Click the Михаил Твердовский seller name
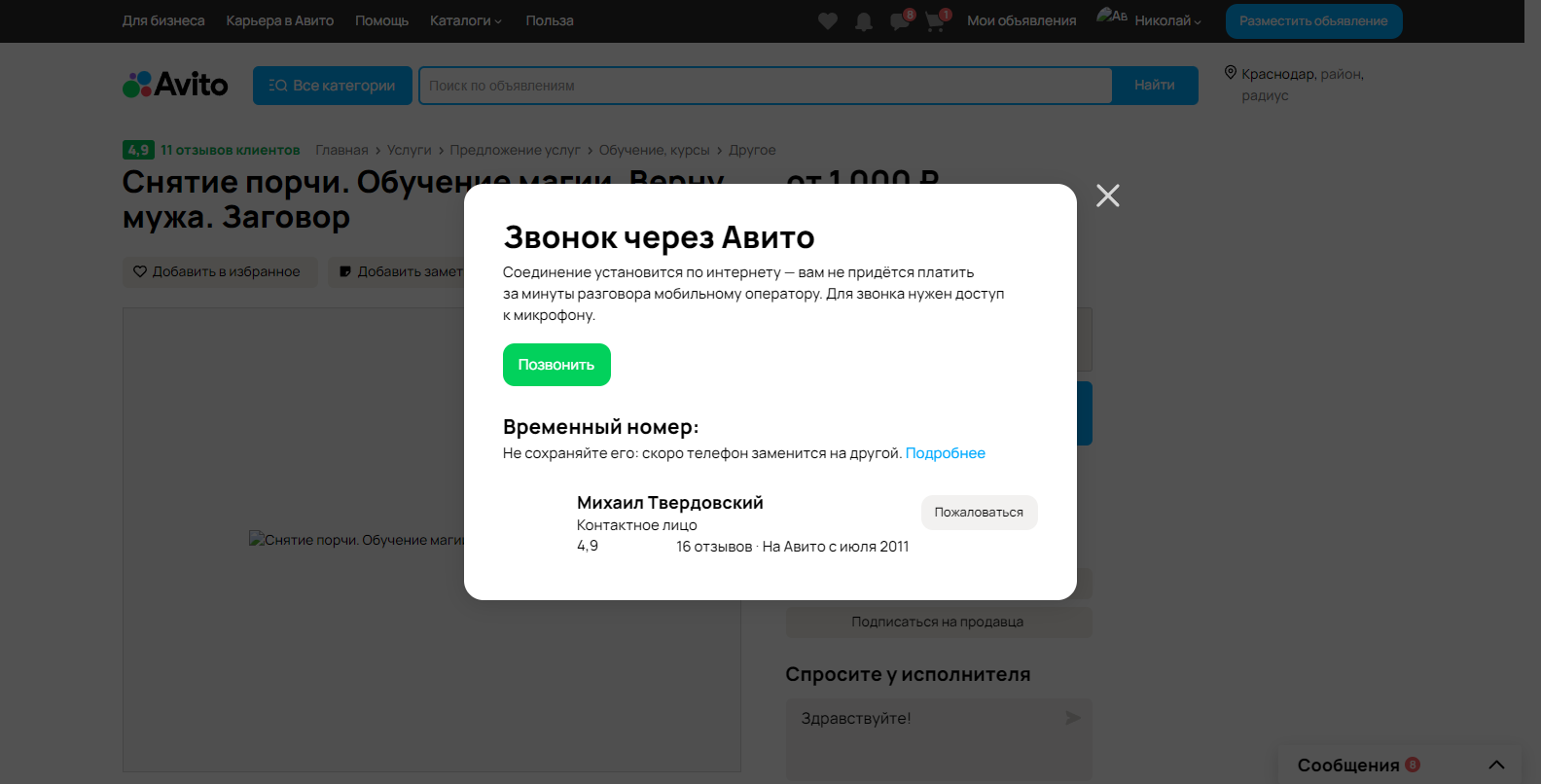 click(x=670, y=503)
